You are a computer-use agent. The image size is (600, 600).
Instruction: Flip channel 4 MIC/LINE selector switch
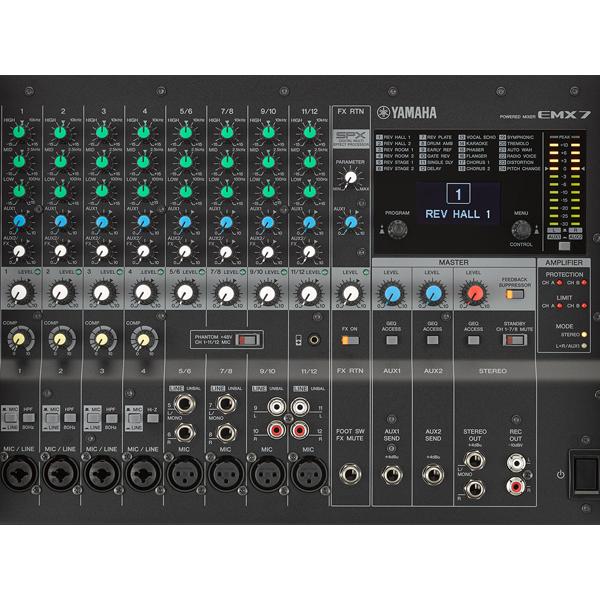[134, 418]
